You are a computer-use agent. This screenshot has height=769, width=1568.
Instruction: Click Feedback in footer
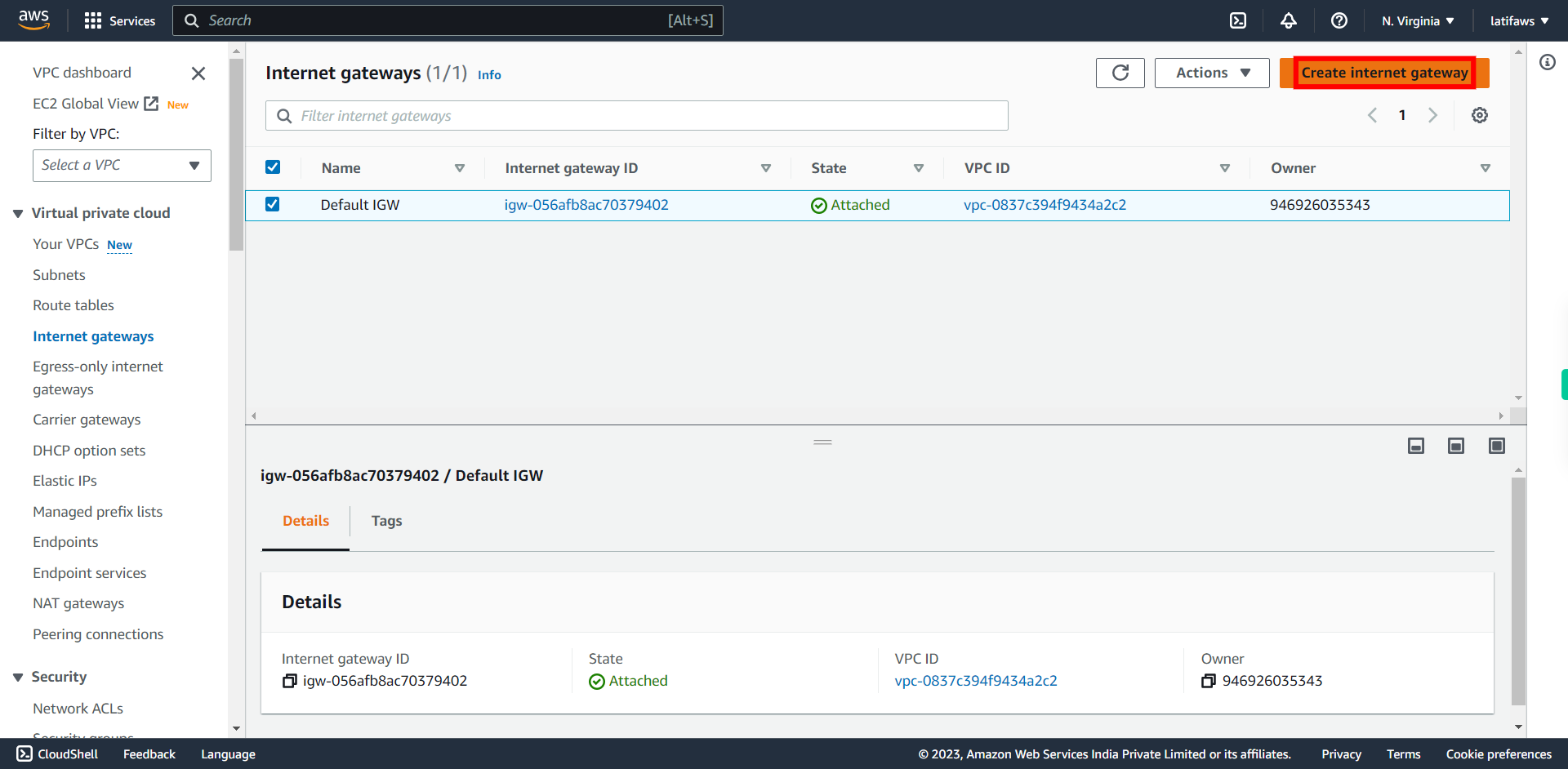coord(149,754)
